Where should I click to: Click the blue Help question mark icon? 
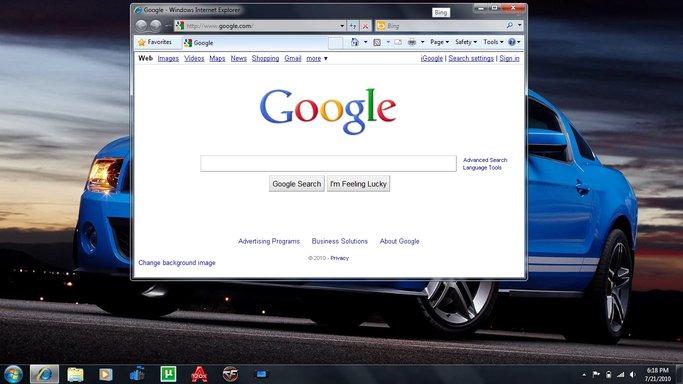tap(512, 42)
